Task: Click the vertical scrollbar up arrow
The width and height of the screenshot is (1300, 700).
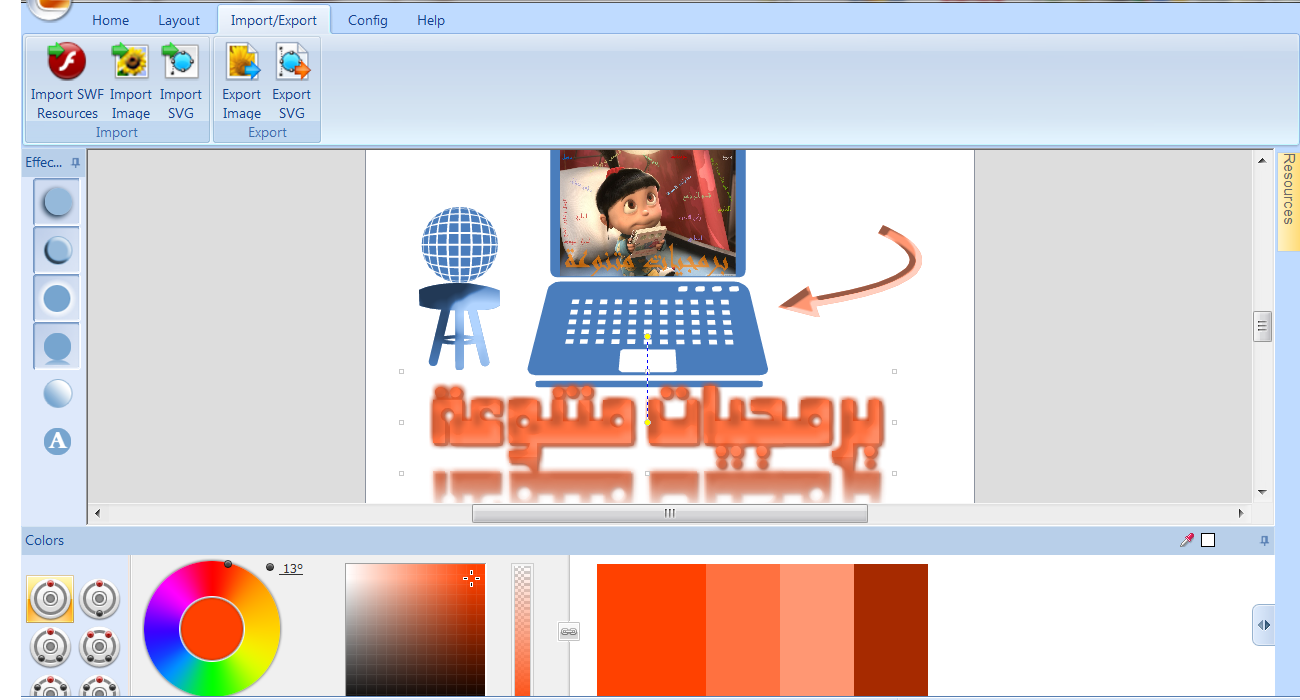Action: click(x=1262, y=160)
